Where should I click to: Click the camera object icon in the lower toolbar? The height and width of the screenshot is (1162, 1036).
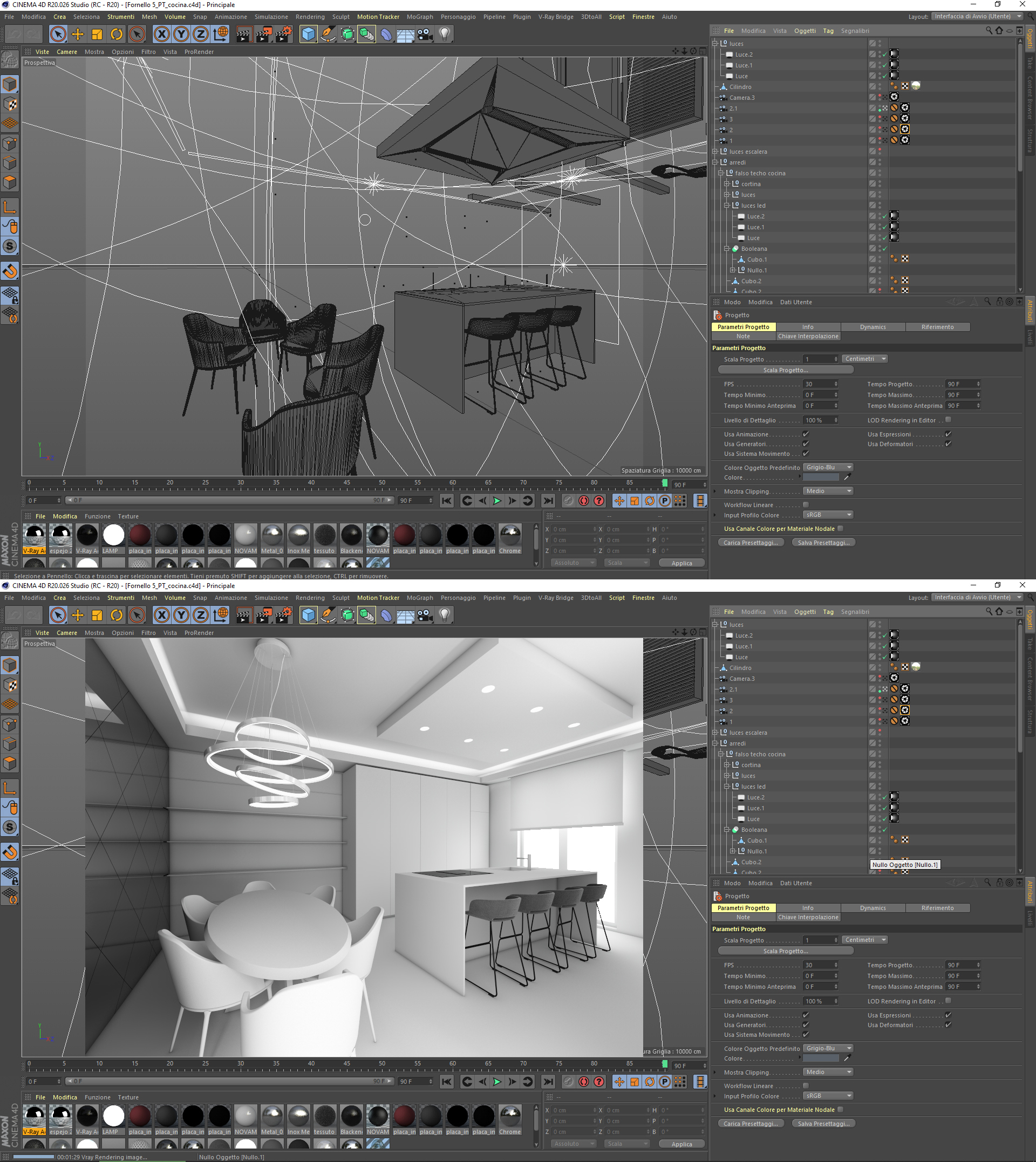pos(425,615)
